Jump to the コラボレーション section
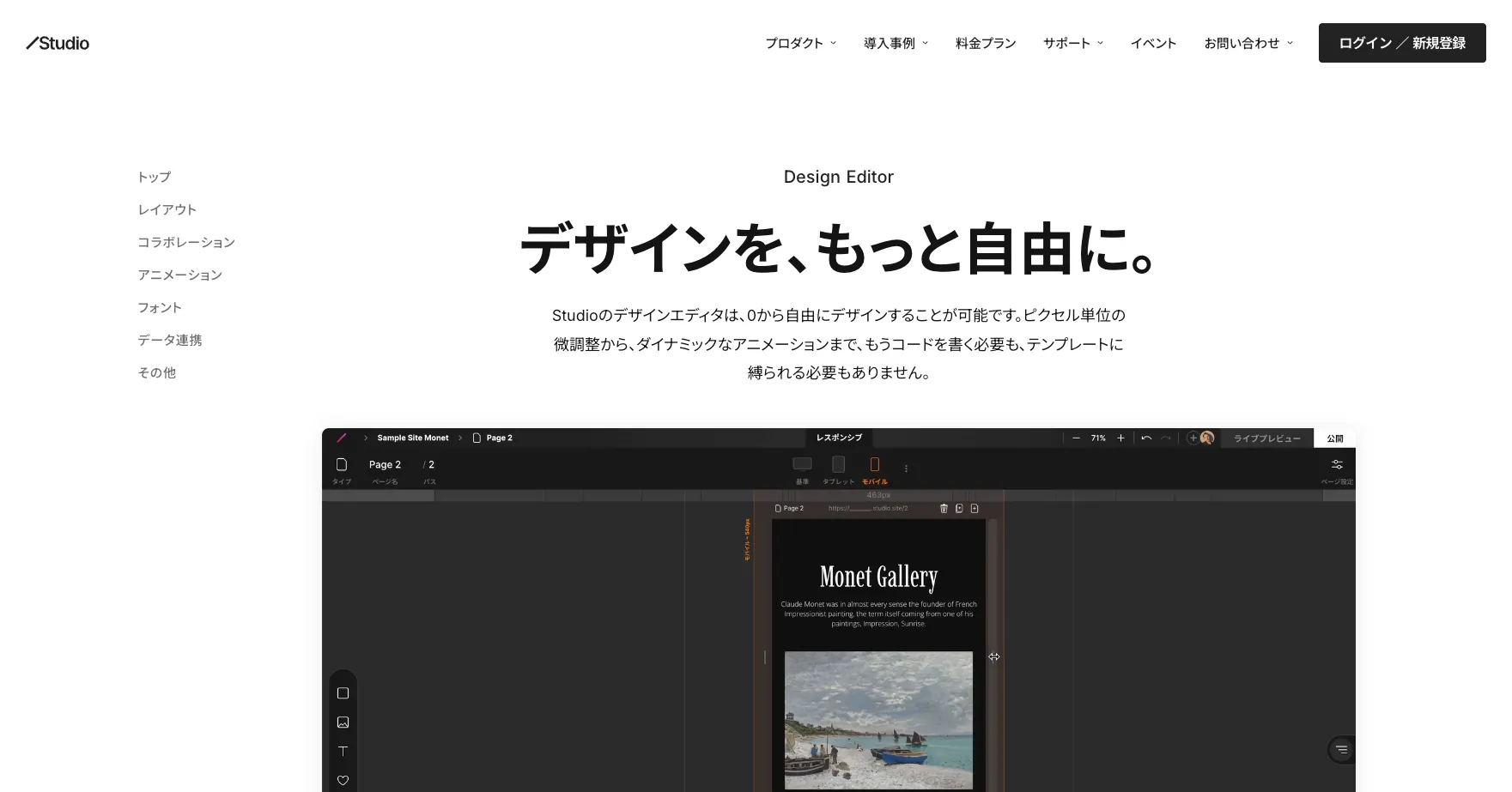Viewport: 1512px width, 792px height. [x=186, y=242]
